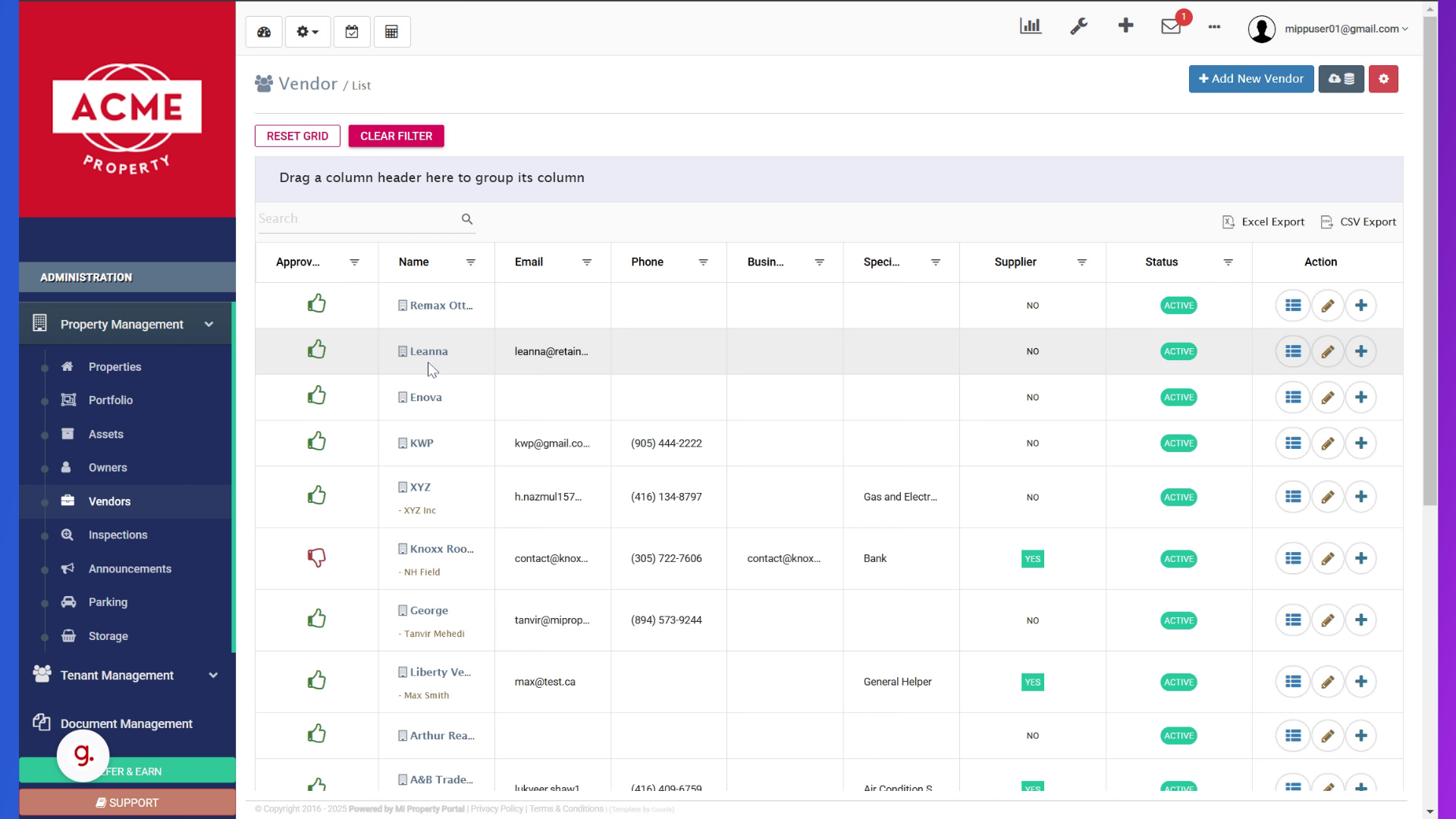Open the Leanna vendor link
This screenshot has width=1456, height=819.
(423, 351)
